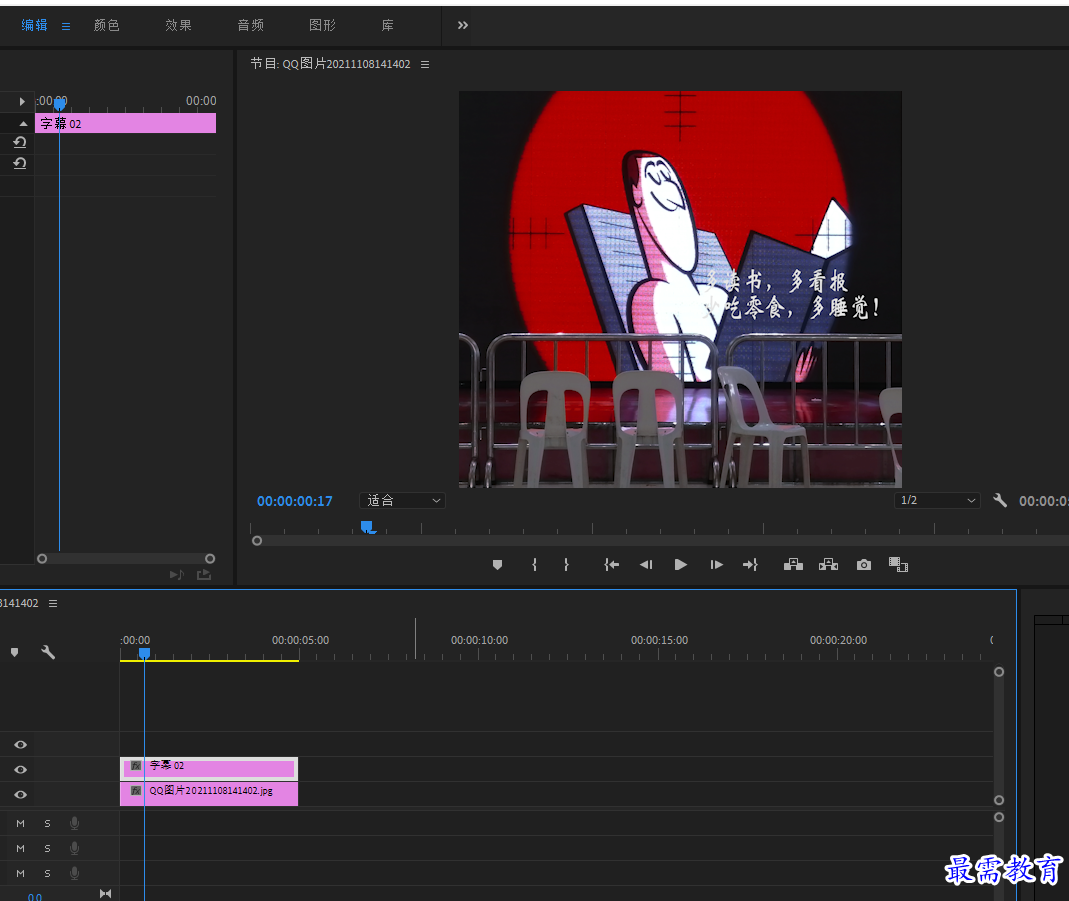Reset the first effect parameter
The image size is (1069, 901).
20,142
